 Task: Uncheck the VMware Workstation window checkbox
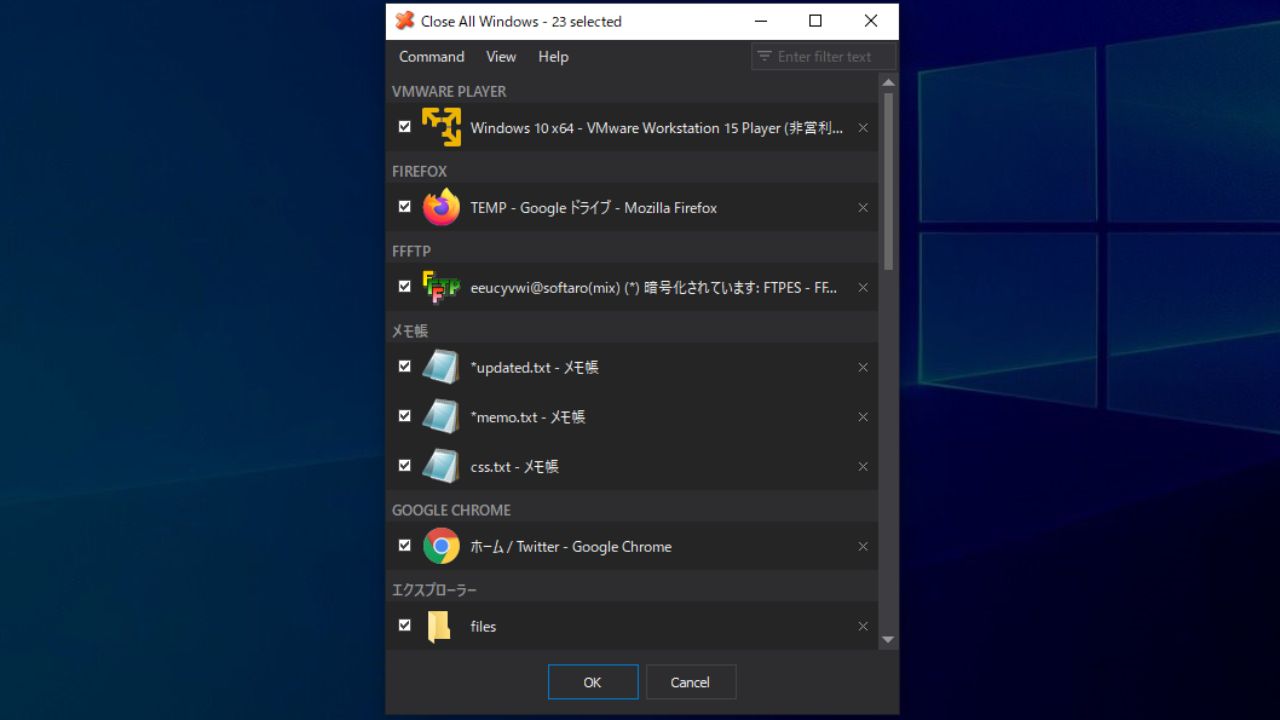coord(404,126)
